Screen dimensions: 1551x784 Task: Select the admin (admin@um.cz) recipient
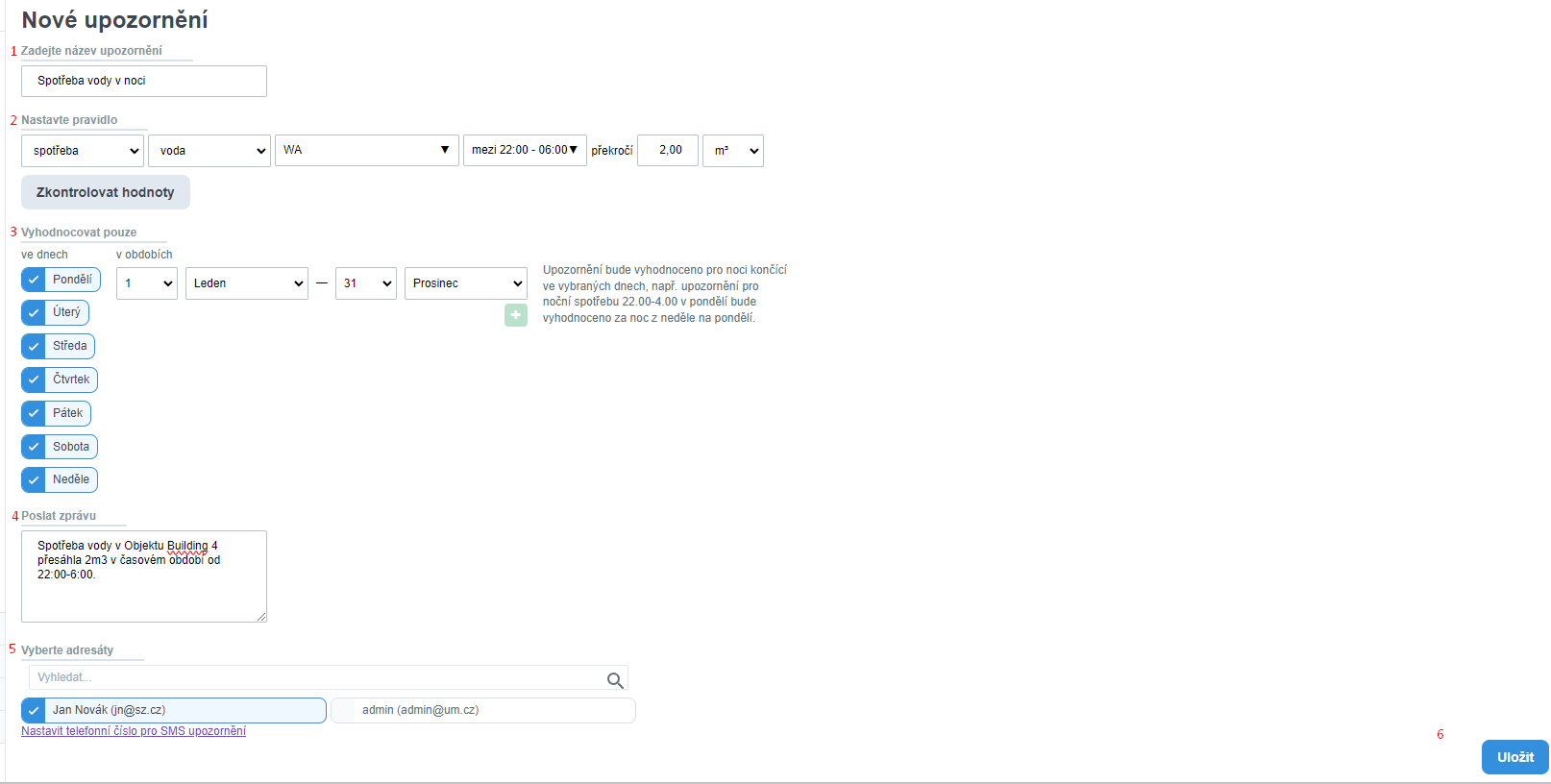coord(483,710)
